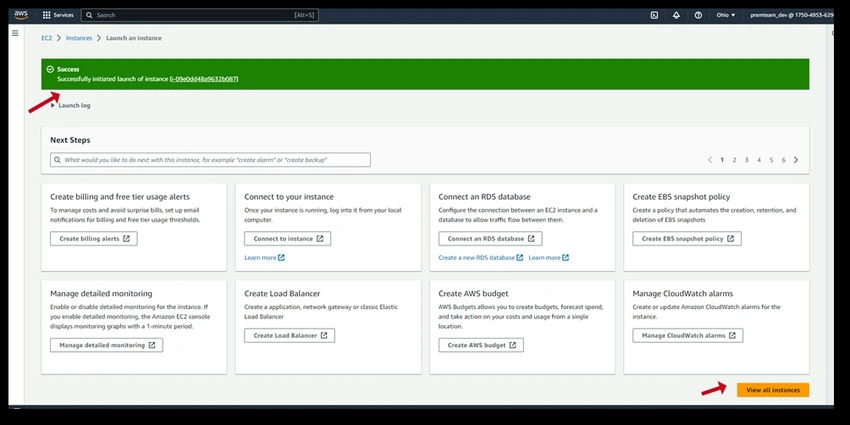Click Create EBS snapshot policy button
850x425 pixels.
point(687,239)
